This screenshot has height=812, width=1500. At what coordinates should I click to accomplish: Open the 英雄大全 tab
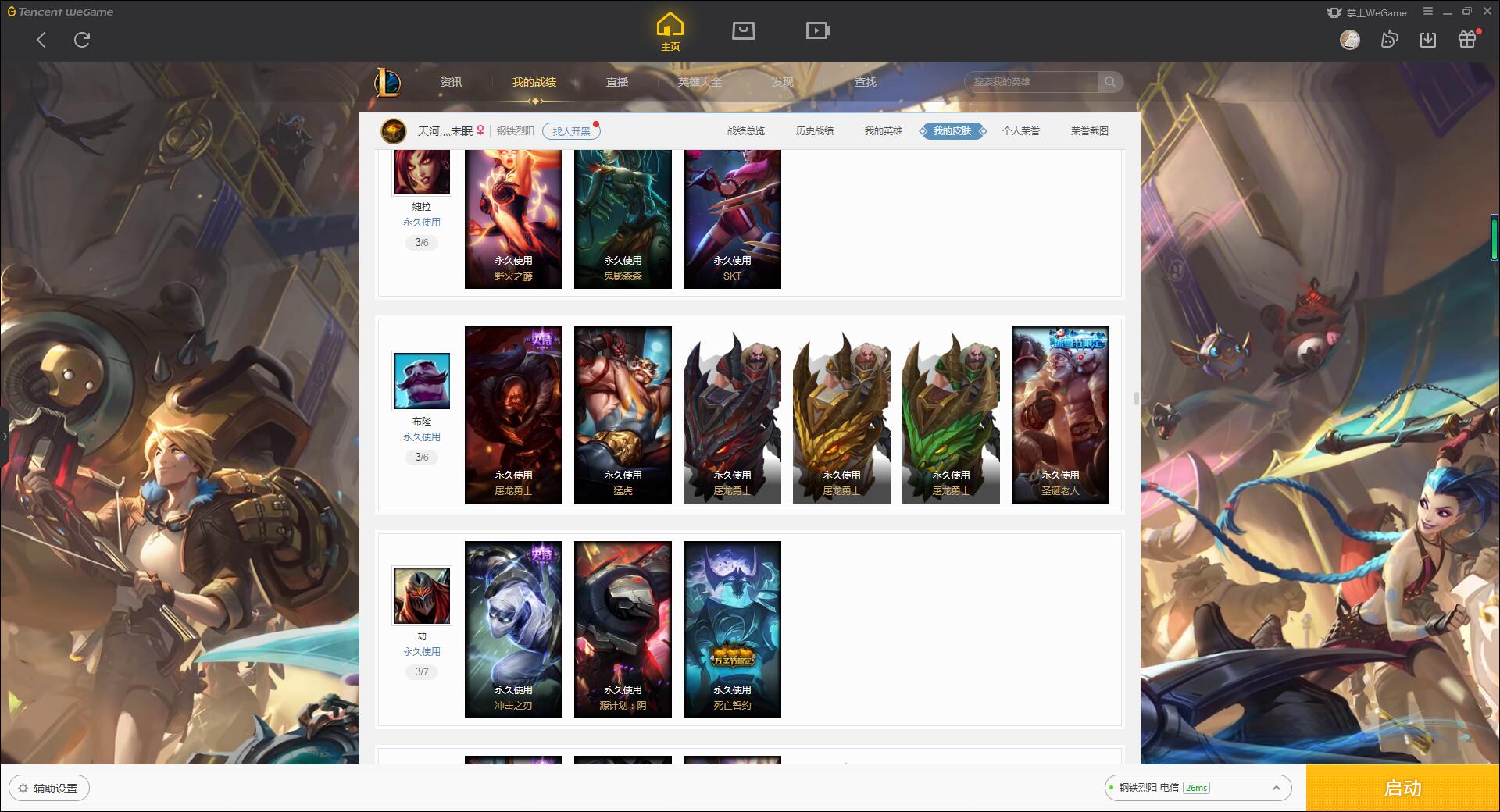click(700, 82)
